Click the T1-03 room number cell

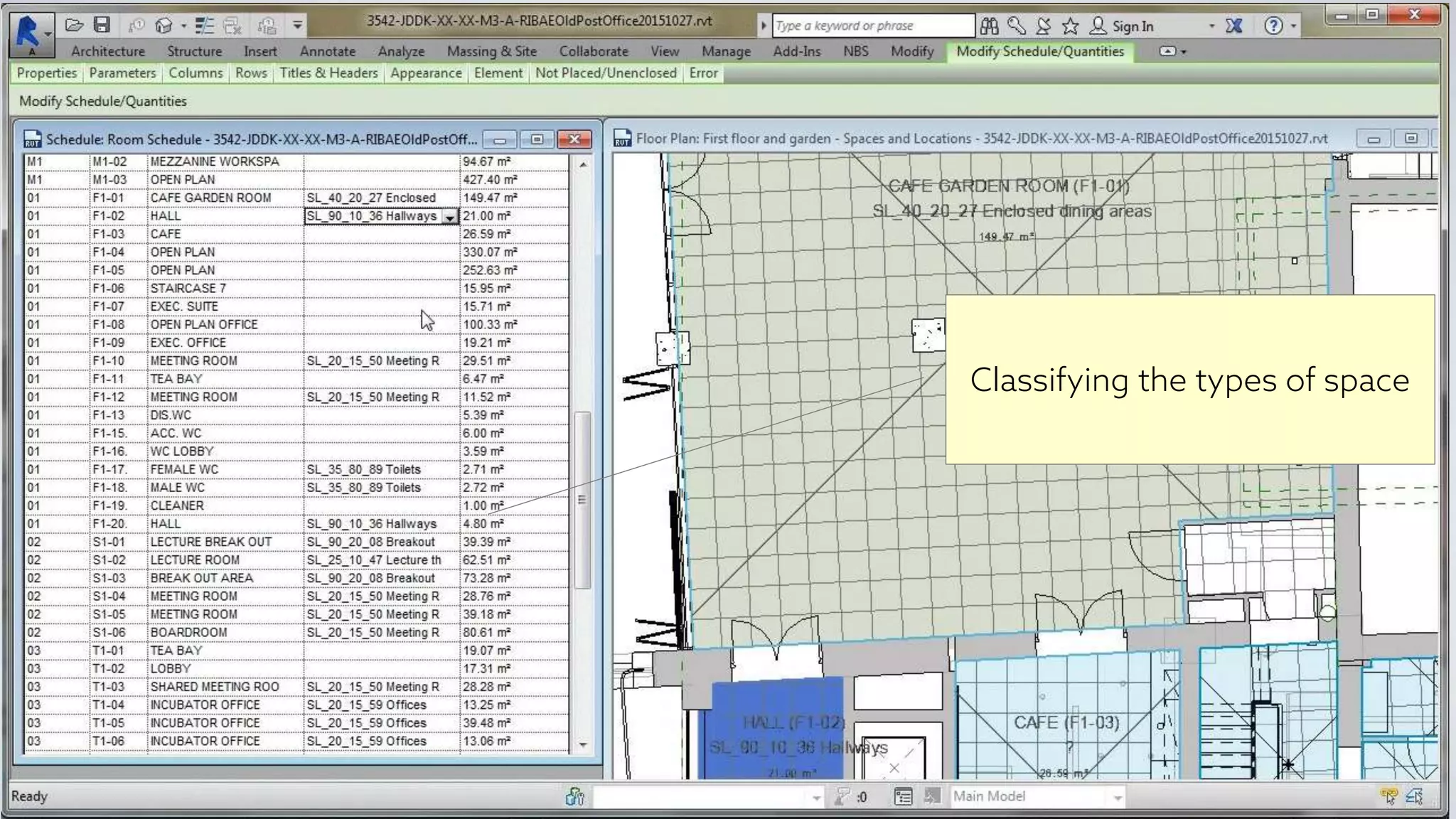[x=118, y=687]
